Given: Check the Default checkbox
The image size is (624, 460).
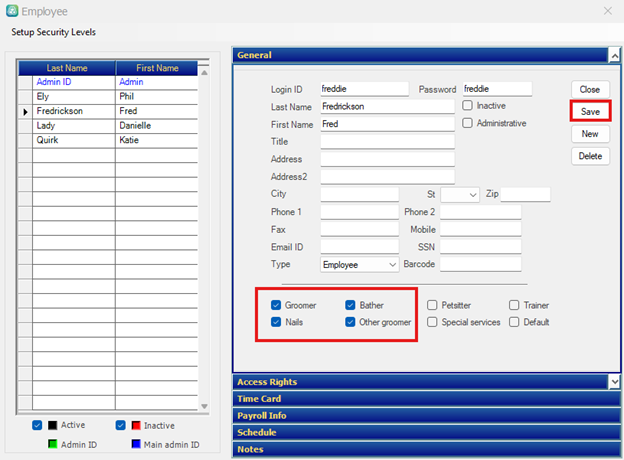Looking at the screenshot, I should pos(514,322).
